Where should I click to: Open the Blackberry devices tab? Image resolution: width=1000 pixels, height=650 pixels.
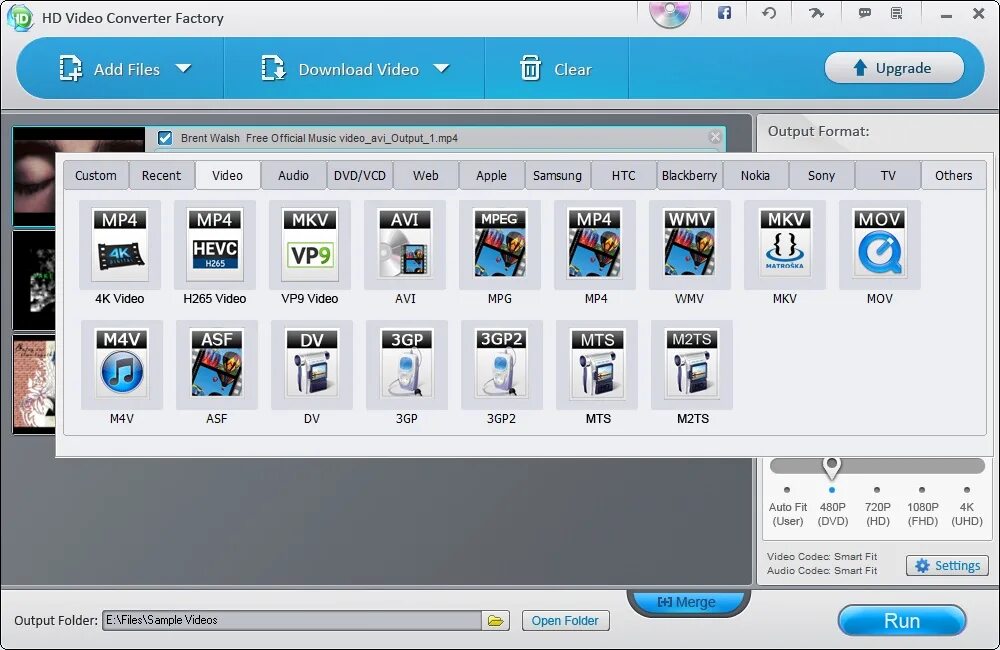click(689, 175)
